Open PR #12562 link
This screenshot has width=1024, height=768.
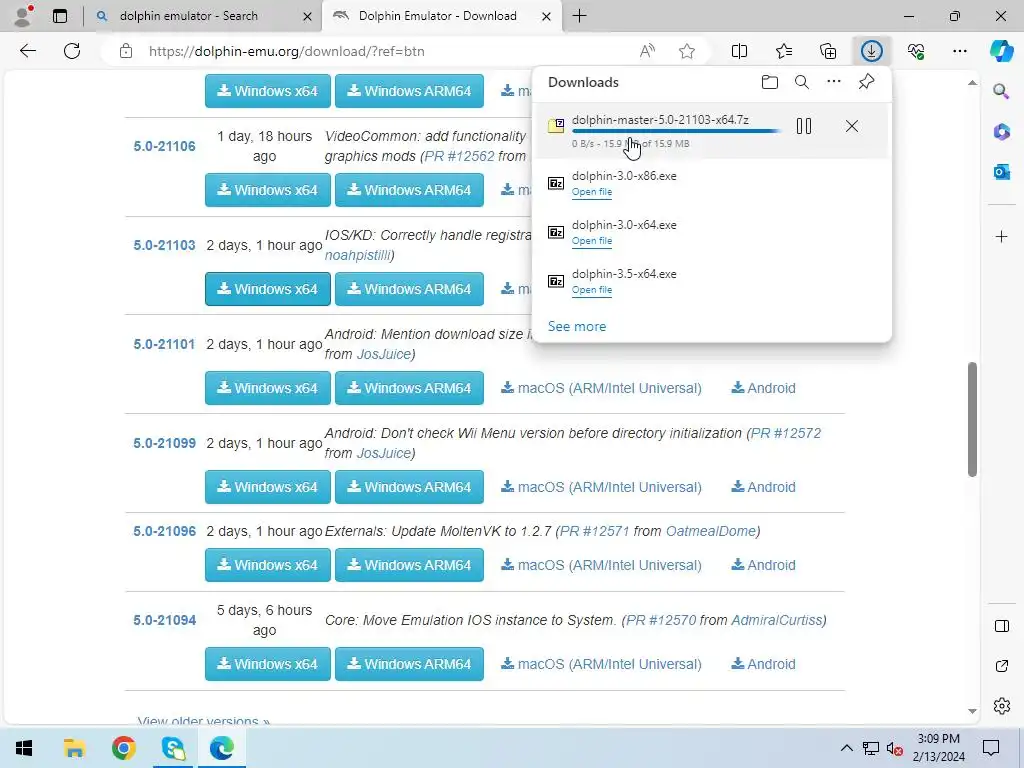[x=459, y=156]
